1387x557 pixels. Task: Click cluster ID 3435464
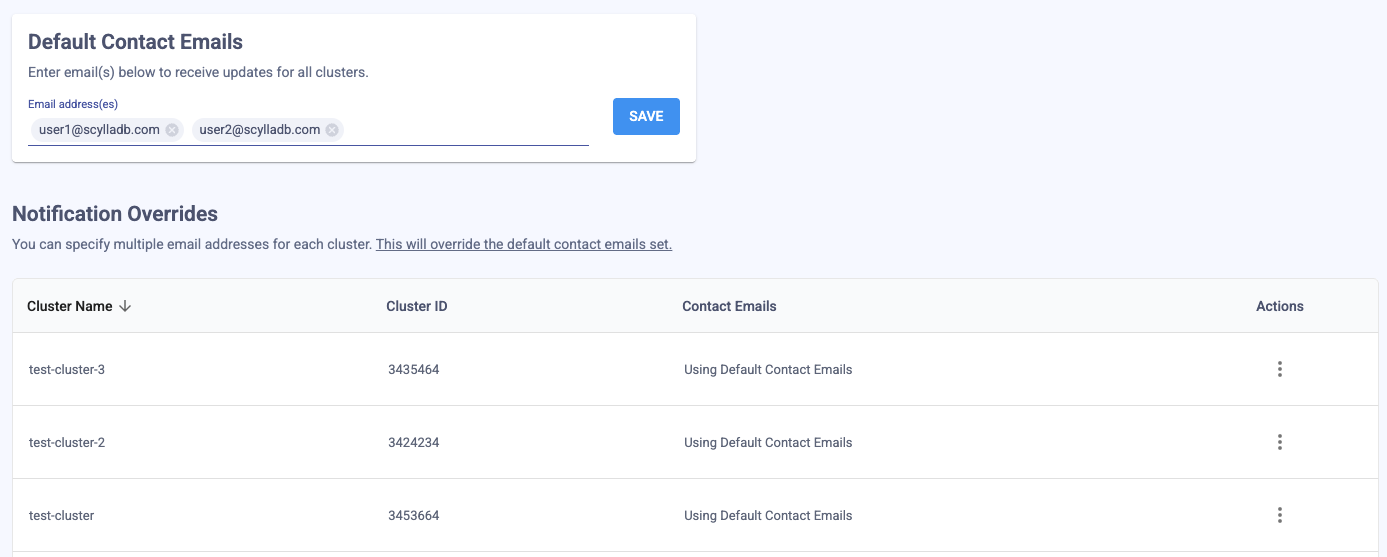(x=413, y=370)
